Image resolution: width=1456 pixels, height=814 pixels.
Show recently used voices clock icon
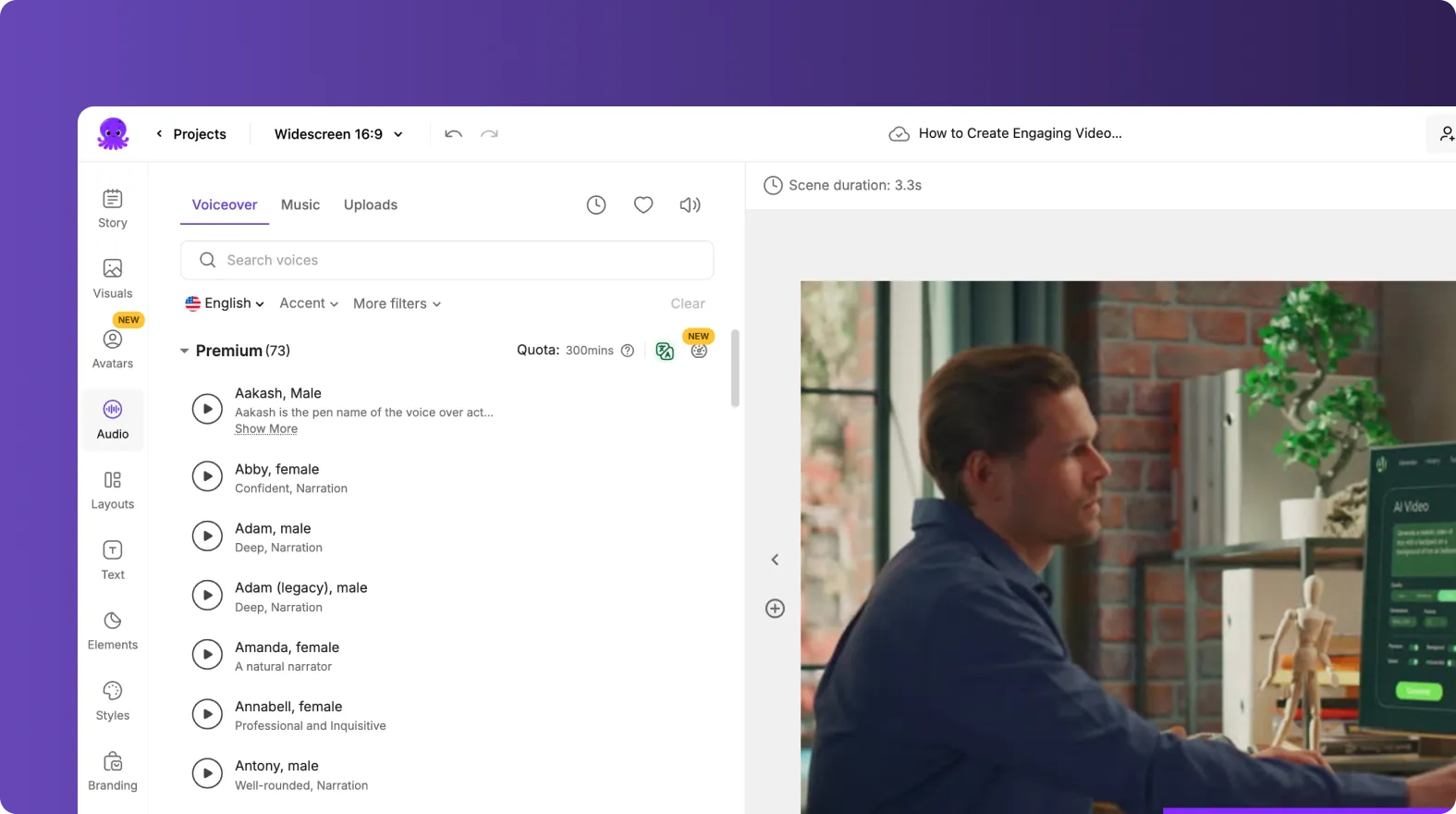tap(596, 205)
